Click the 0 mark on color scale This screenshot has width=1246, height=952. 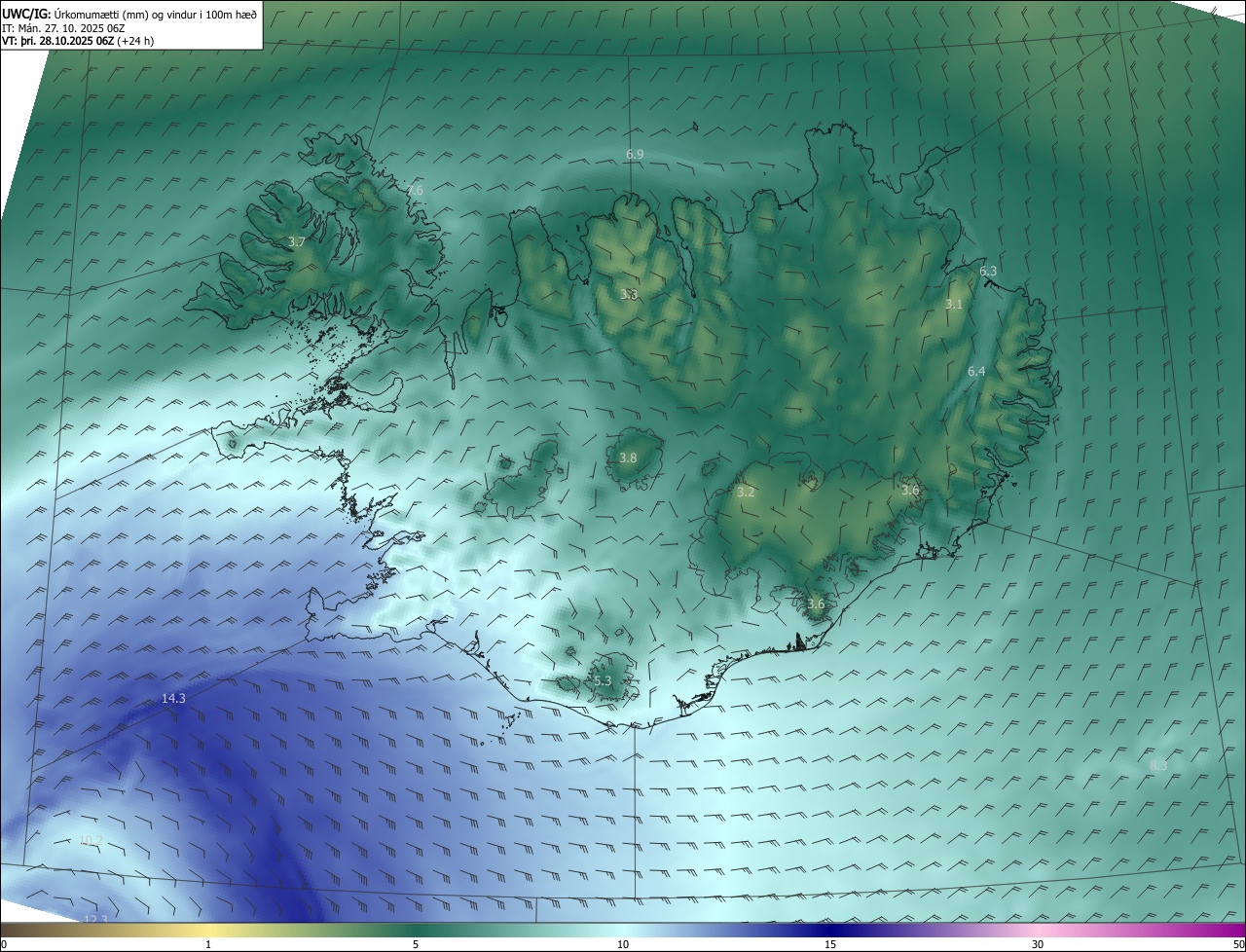[x=3, y=944]
